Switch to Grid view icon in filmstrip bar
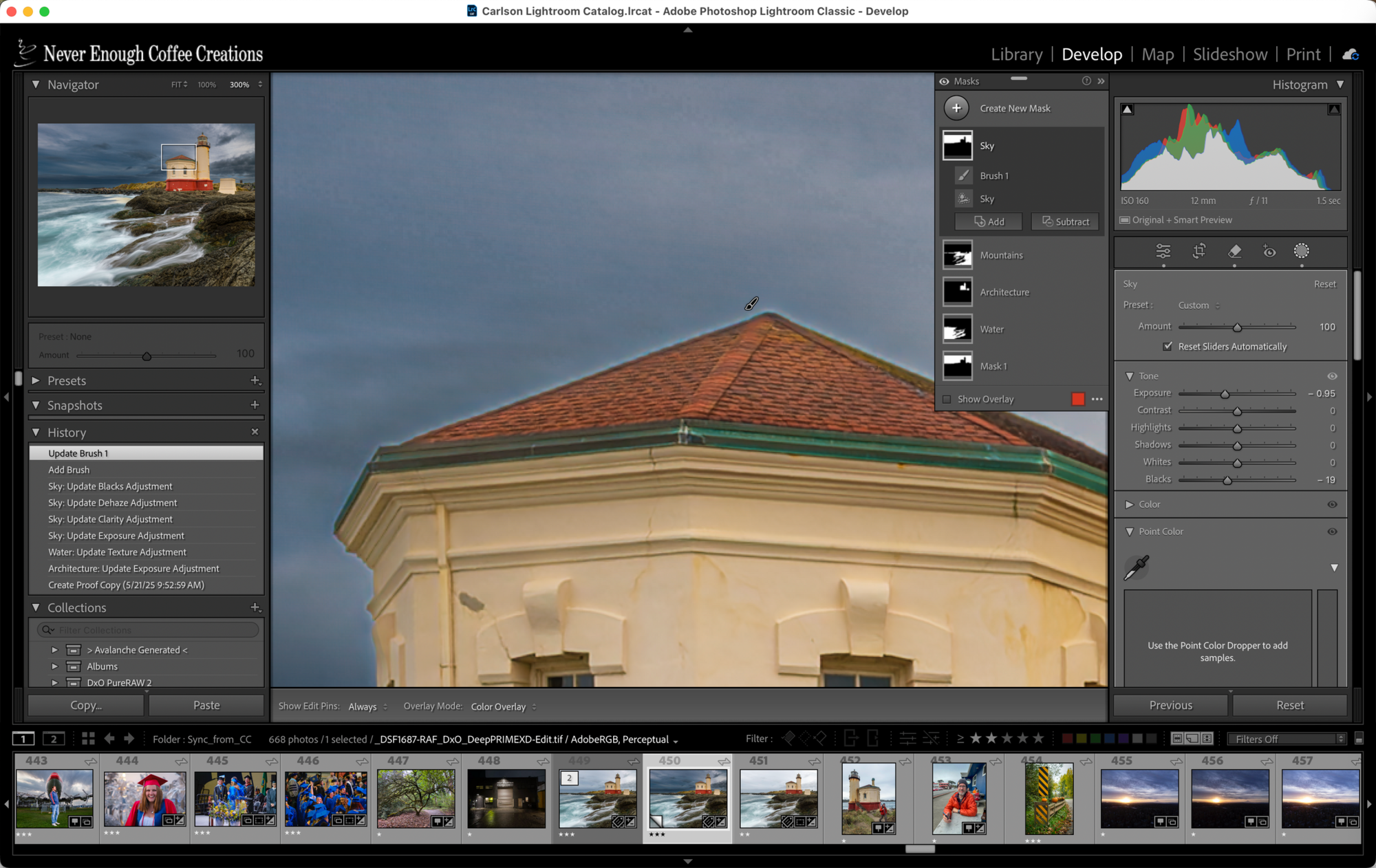Viewport: 1376px width, 868px height. coord(88,739)
